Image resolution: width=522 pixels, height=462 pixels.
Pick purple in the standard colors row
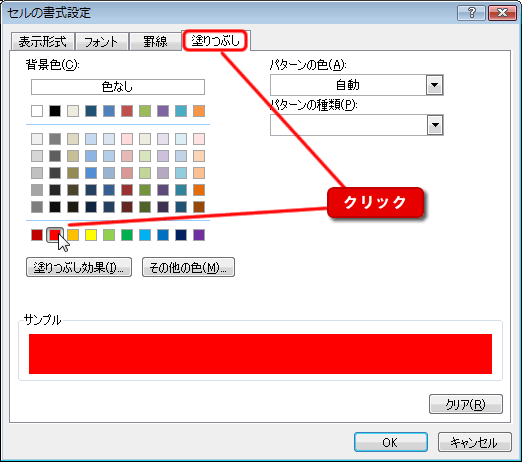click(x=199, y=235)
